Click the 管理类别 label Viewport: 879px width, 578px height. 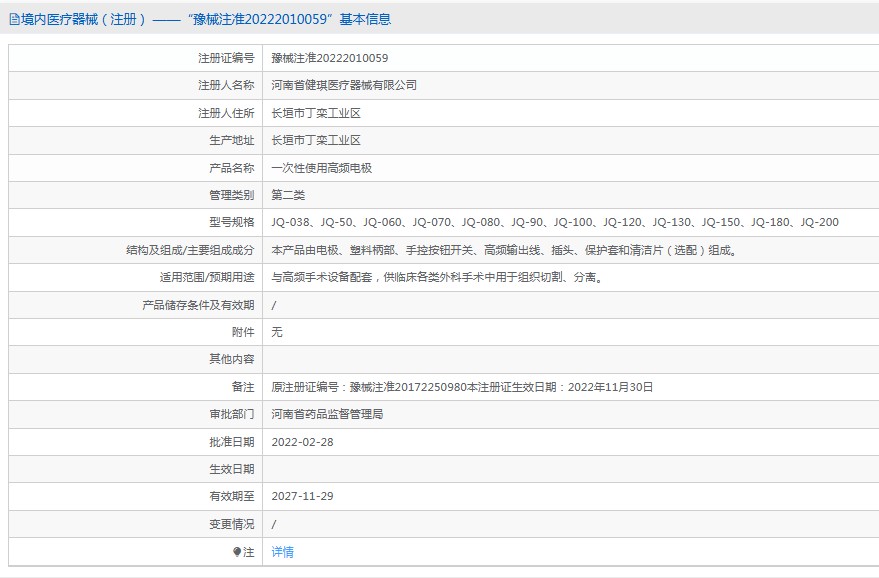(232, 195)
